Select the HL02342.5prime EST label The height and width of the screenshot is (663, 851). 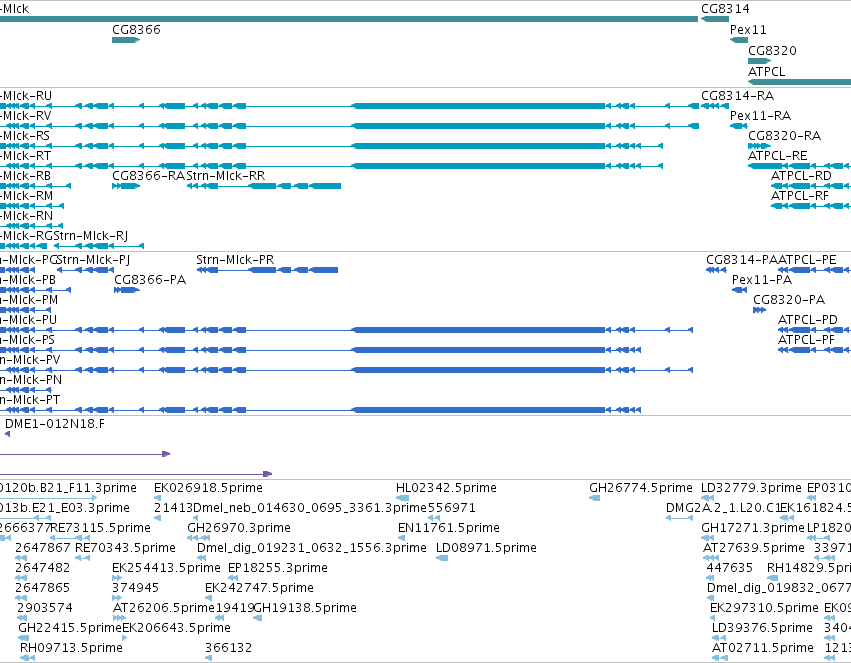tap(446, 488)
